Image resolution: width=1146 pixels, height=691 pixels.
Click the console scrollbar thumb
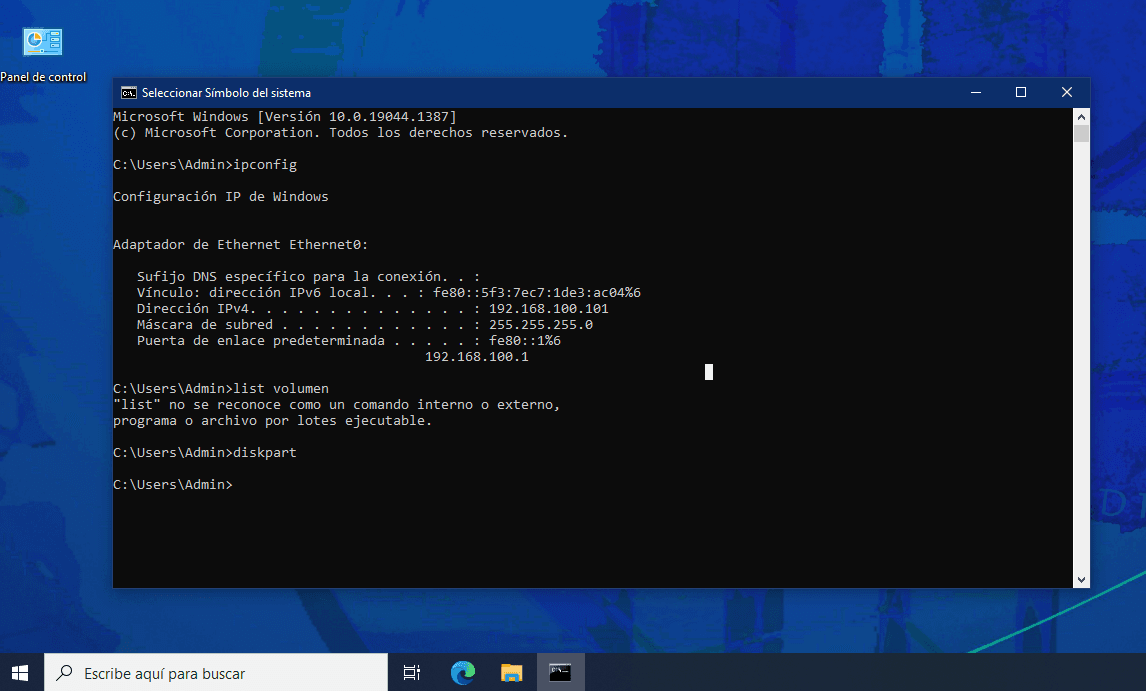(x=1081, y=134)
